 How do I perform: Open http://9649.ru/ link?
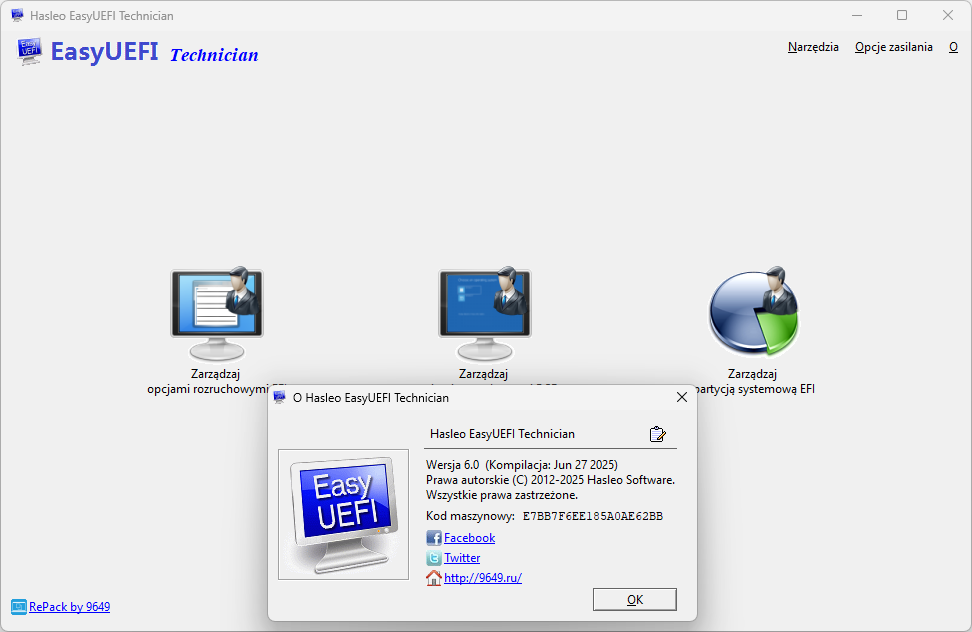point(483,577)
